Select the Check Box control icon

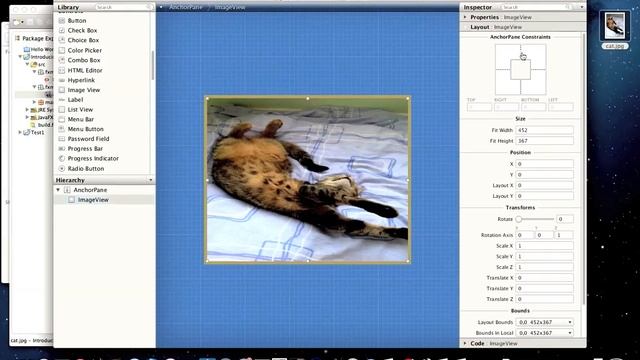pos(62,30)
